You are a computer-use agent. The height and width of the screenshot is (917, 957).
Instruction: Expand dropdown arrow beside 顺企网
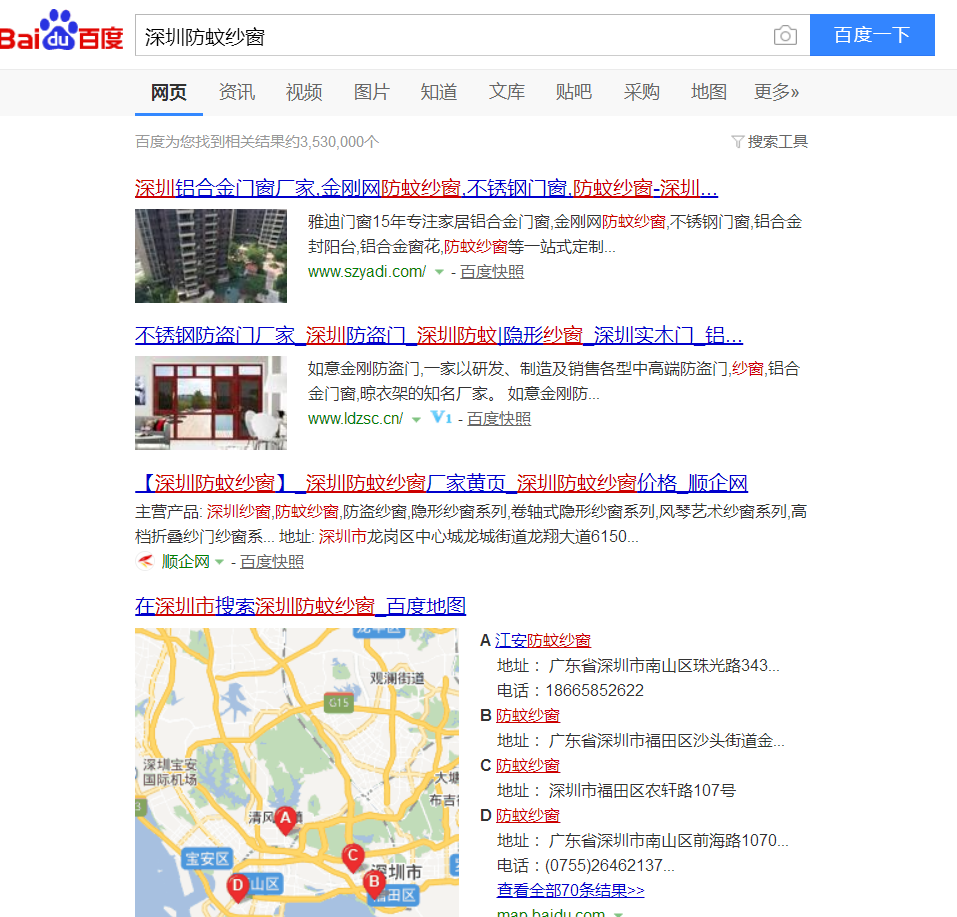tap(220, 562)
